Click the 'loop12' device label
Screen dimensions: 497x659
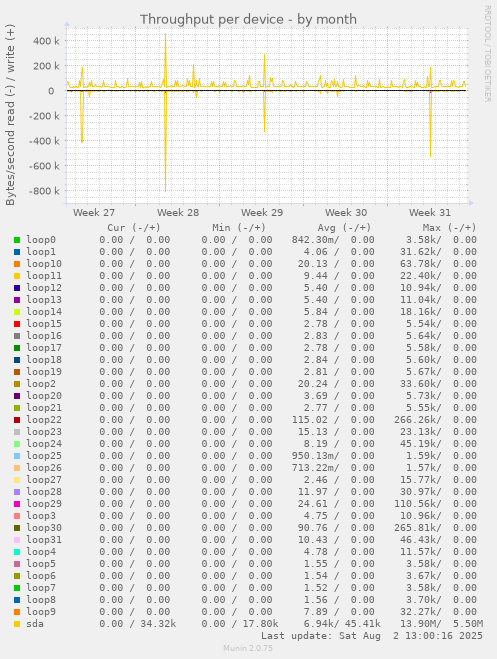[44, 288]
